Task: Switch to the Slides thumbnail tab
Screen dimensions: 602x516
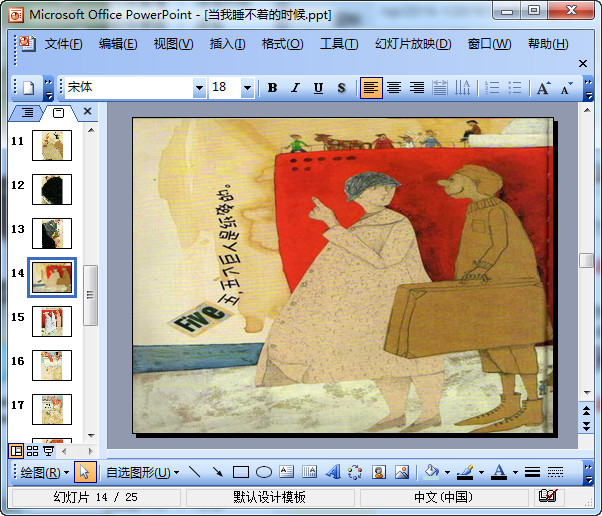Action: click(x=58, y=112)
